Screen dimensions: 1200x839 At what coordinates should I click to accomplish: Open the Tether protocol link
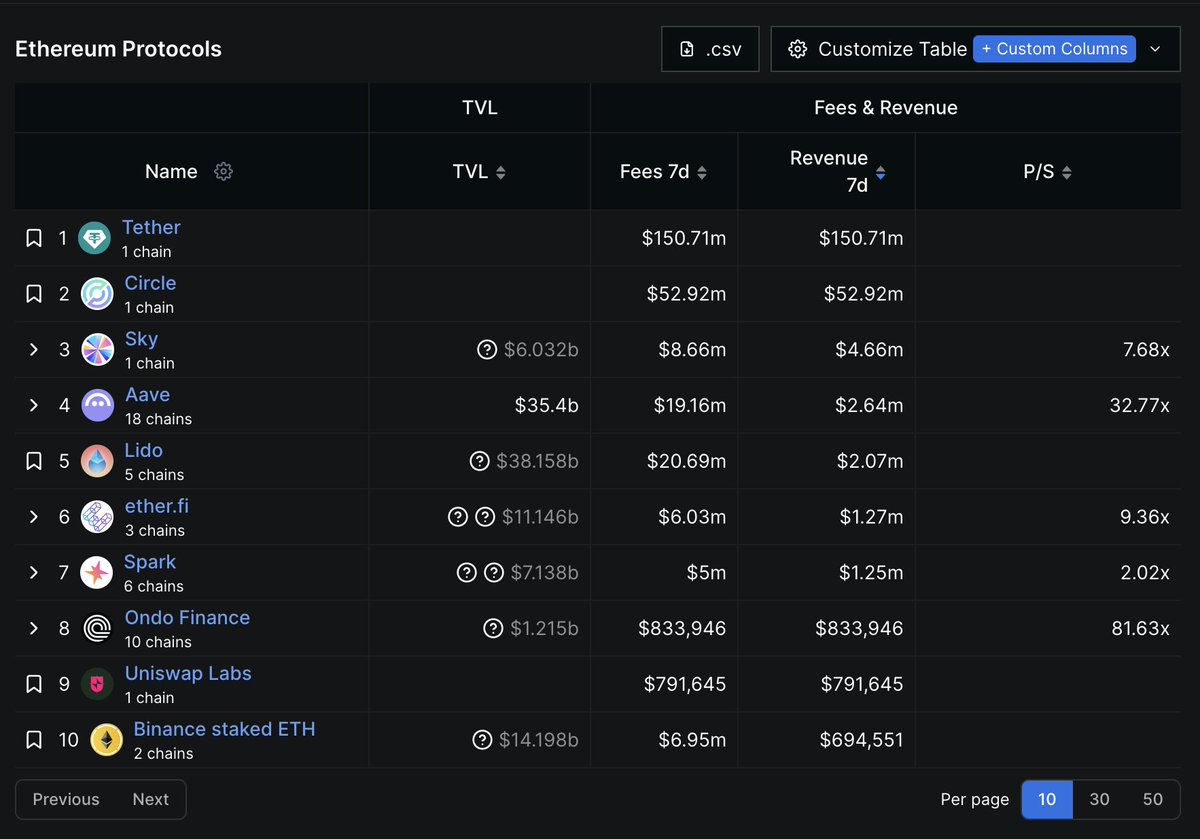[x=151, y=227]
